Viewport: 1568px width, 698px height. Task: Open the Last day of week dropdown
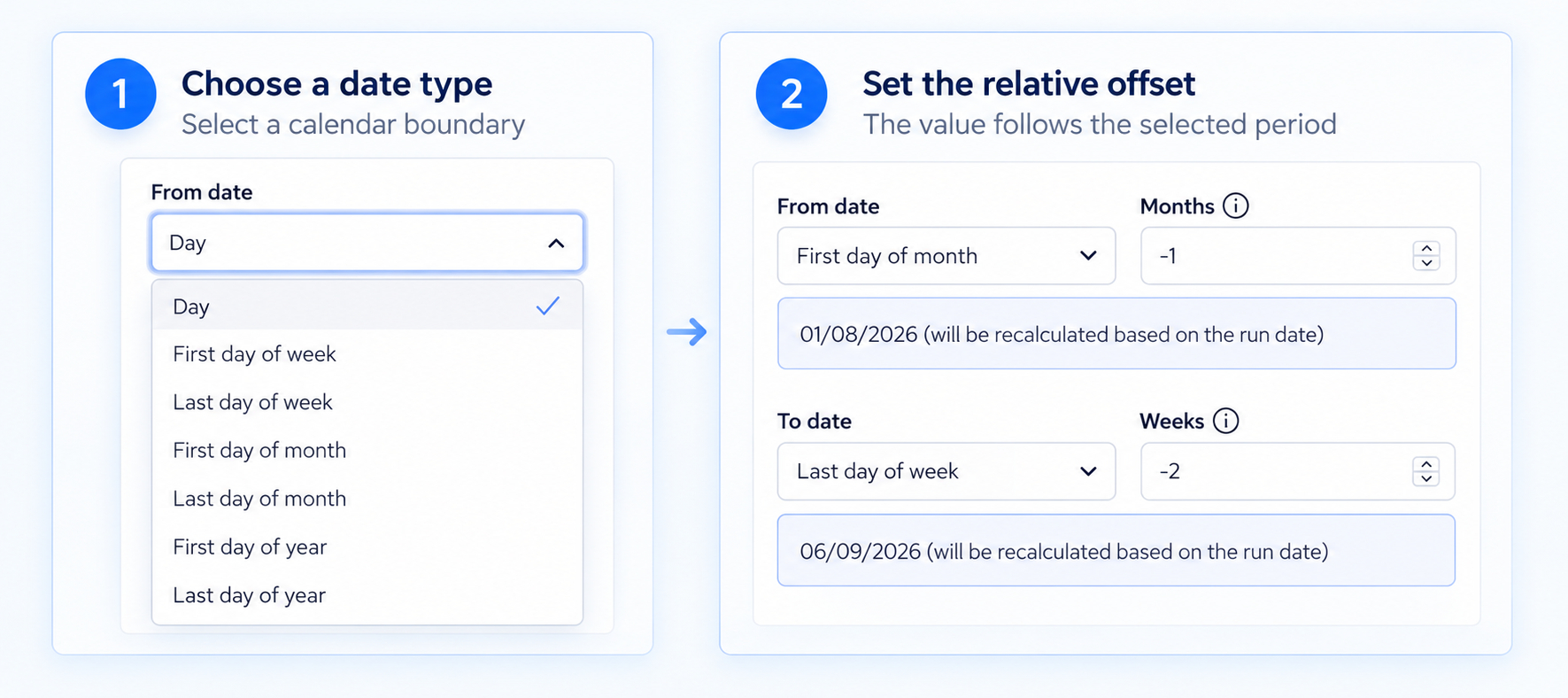946,471
